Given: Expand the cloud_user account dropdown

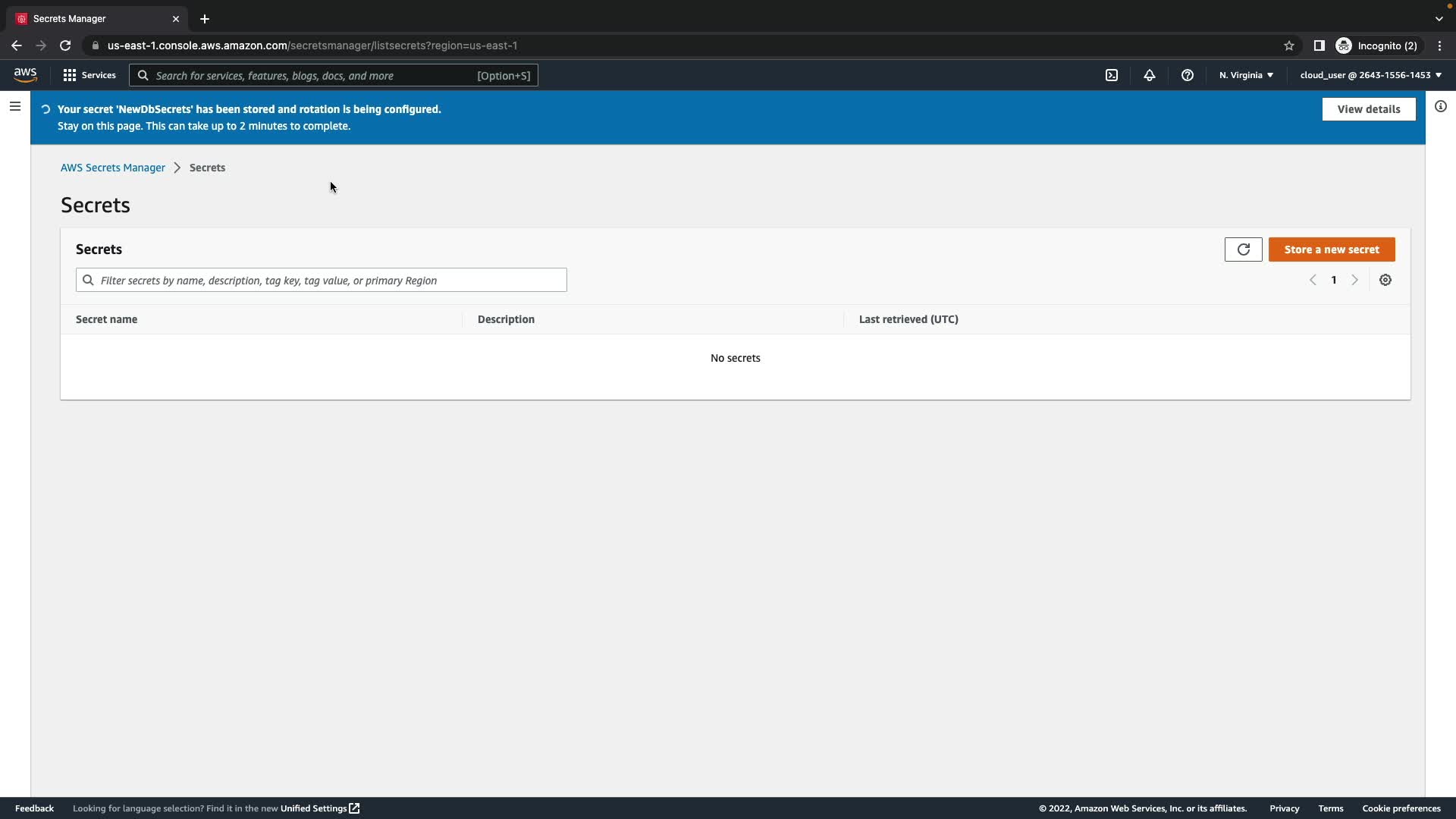Looking at the screenshot, I should pos(1370,75).
